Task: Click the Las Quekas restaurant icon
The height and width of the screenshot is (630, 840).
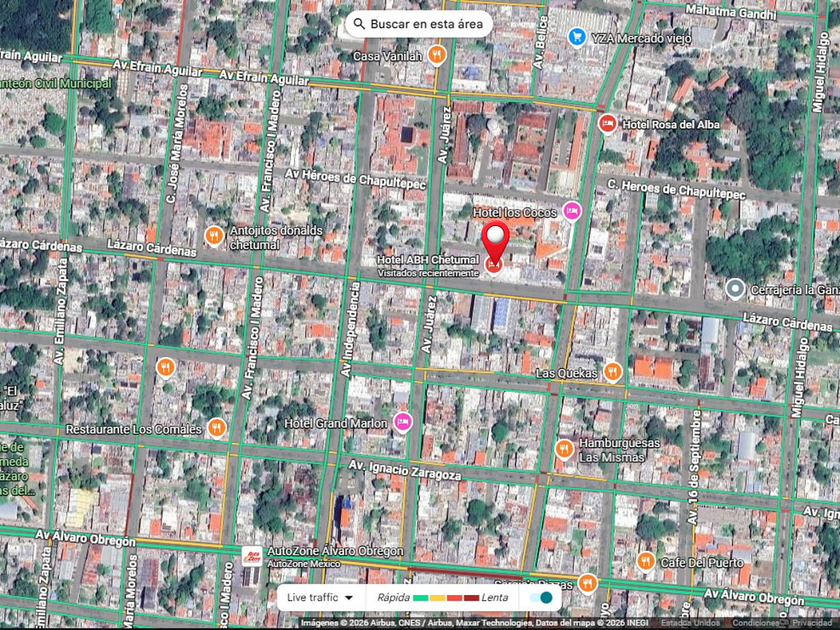Action: tap(612, 371)
